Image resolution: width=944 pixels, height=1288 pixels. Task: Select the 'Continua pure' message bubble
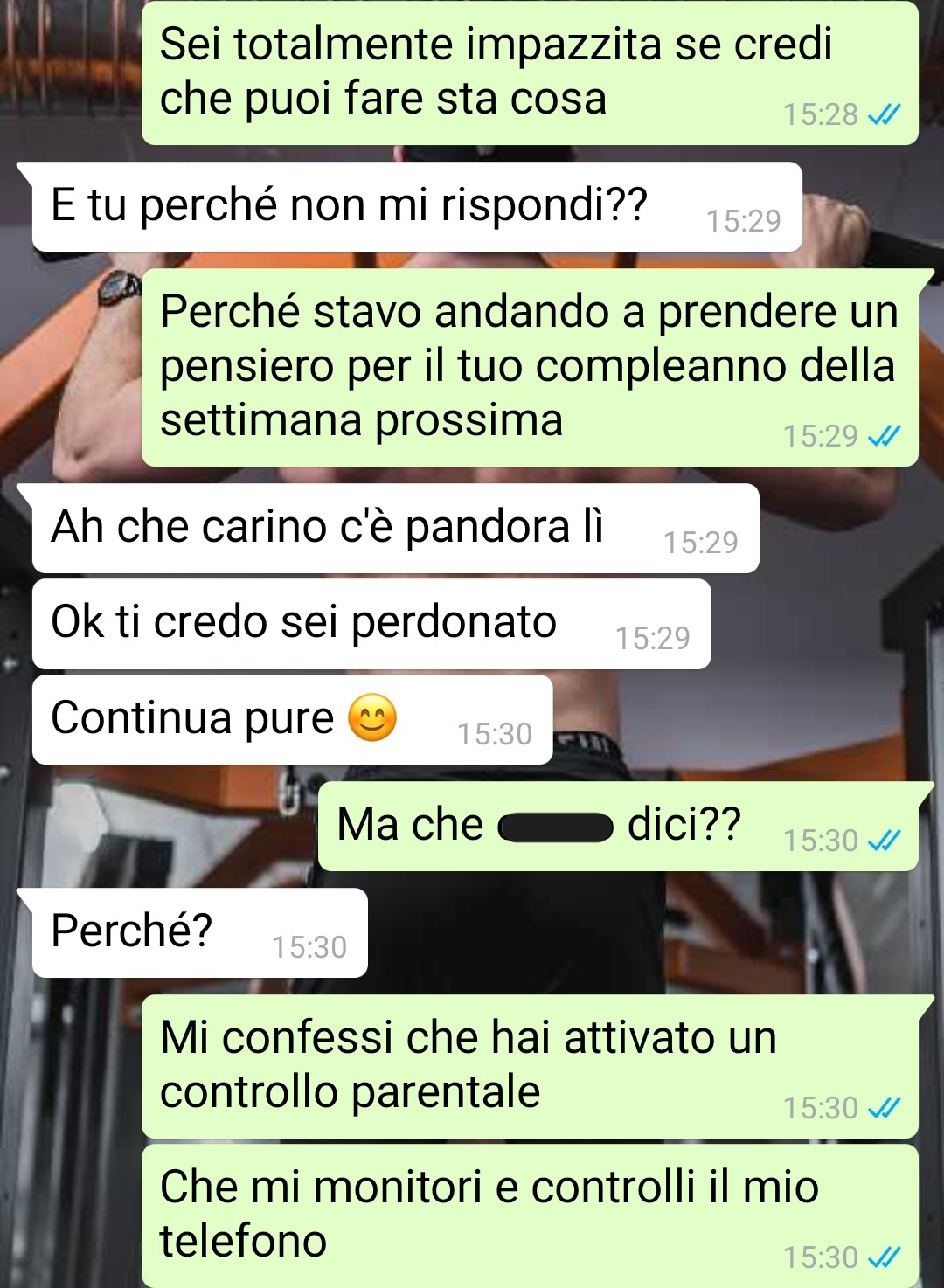pyautogui.click(x=293, y=720)
